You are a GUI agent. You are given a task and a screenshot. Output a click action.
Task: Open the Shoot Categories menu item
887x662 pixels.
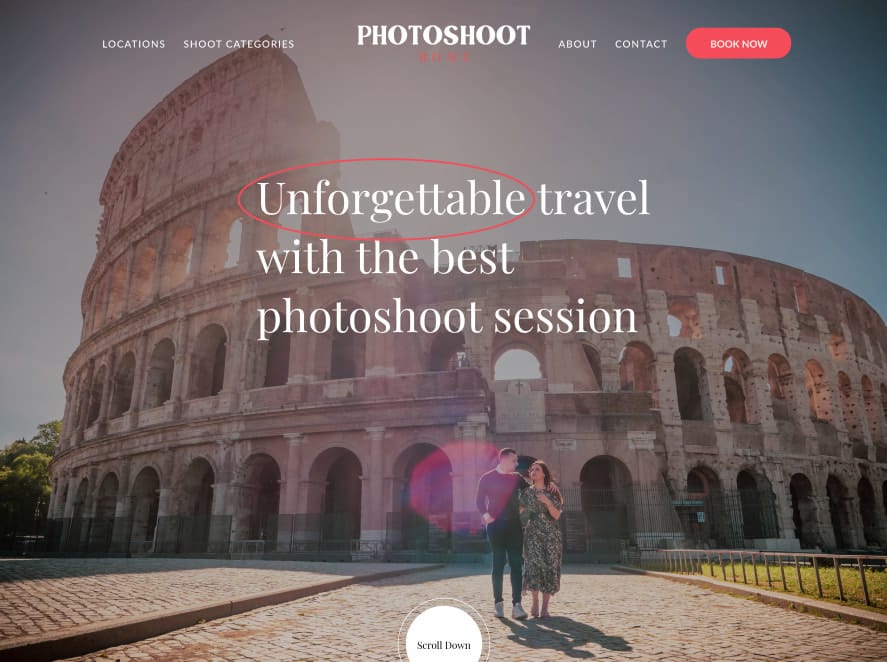239,44
